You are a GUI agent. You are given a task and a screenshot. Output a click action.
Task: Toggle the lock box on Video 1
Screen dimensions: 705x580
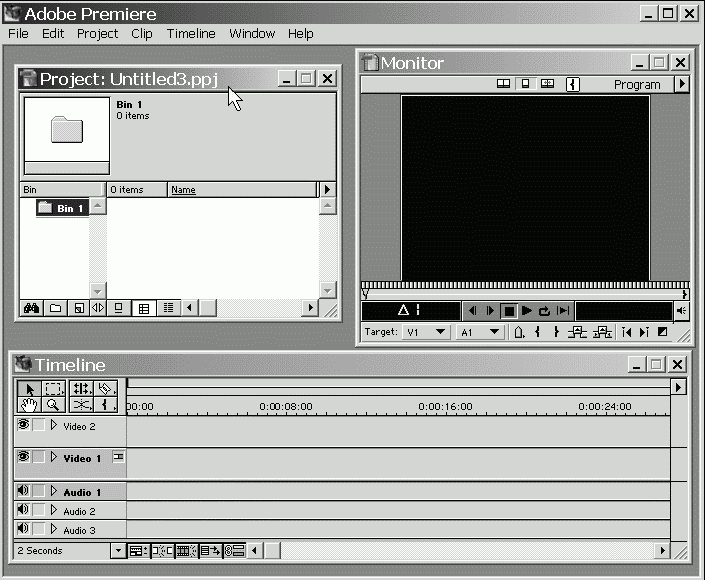[38, 457]
